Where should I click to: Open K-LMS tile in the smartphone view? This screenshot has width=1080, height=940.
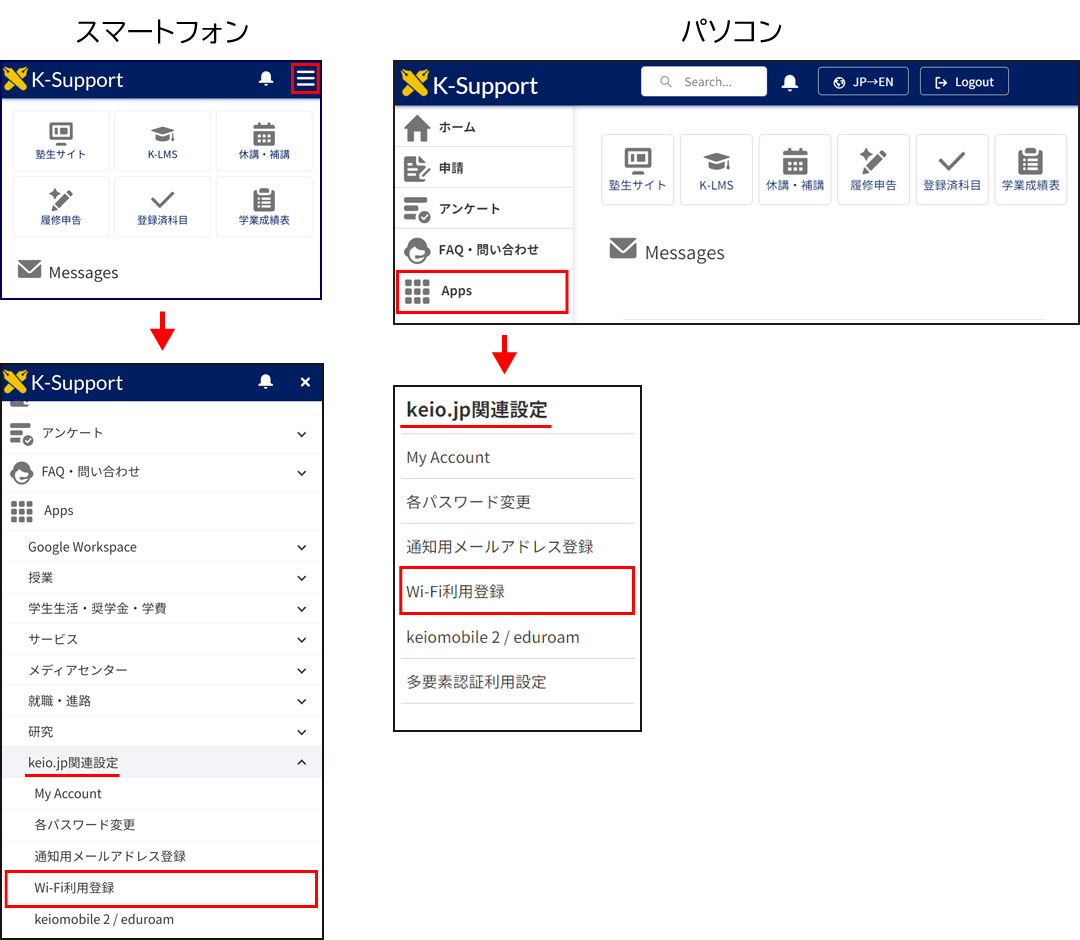pos(162,142)
